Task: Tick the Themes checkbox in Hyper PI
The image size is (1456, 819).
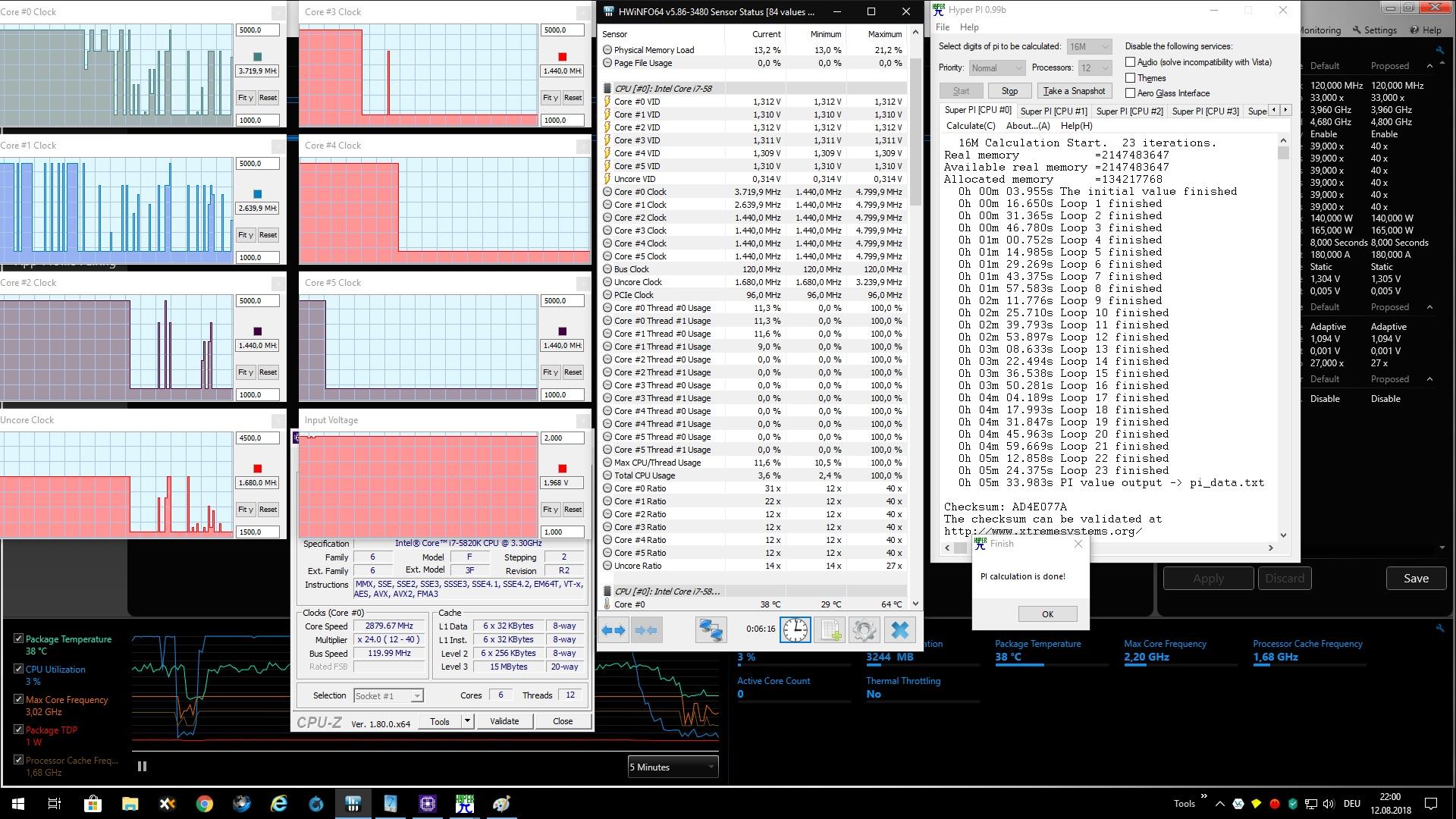Action: tap(1131, 78)
